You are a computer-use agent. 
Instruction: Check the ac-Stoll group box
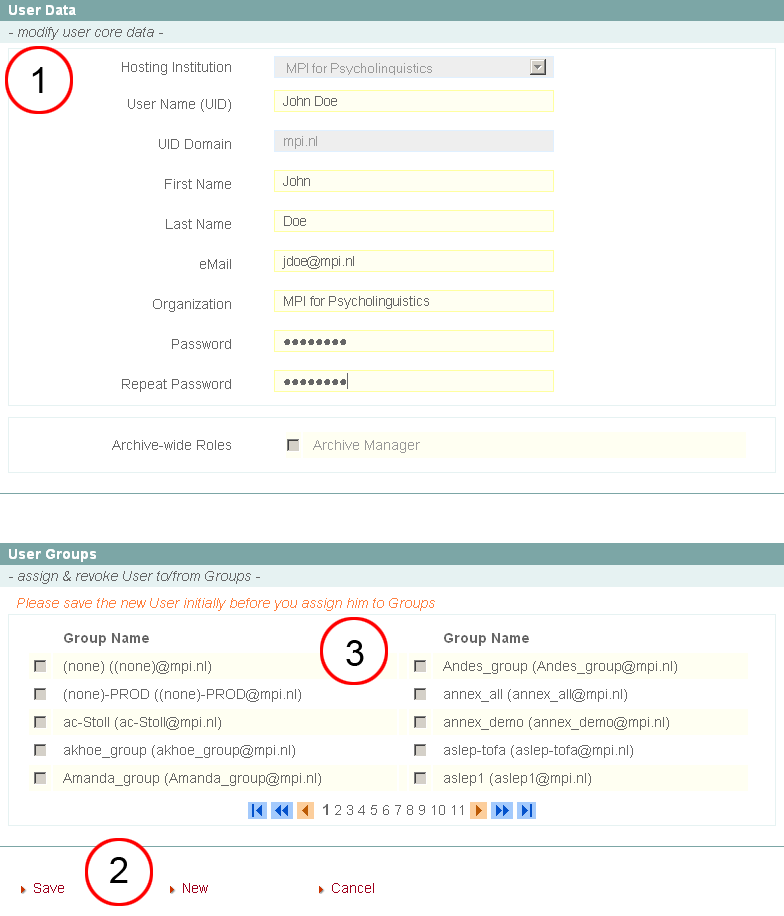40,722
